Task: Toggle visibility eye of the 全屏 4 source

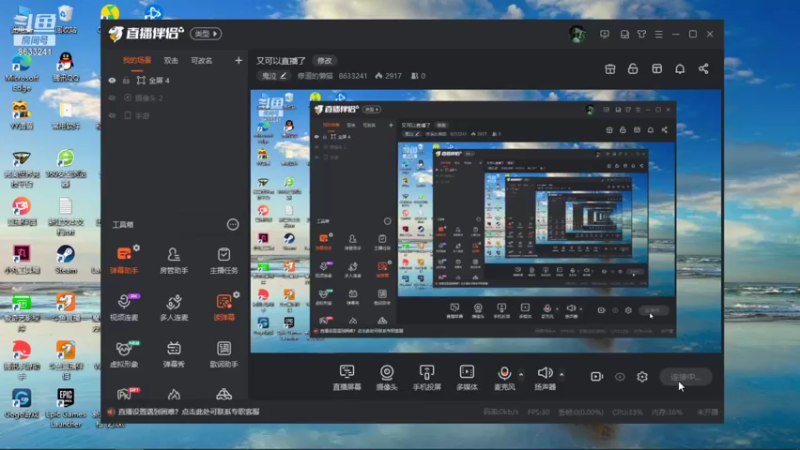Action: click(112, 80)
